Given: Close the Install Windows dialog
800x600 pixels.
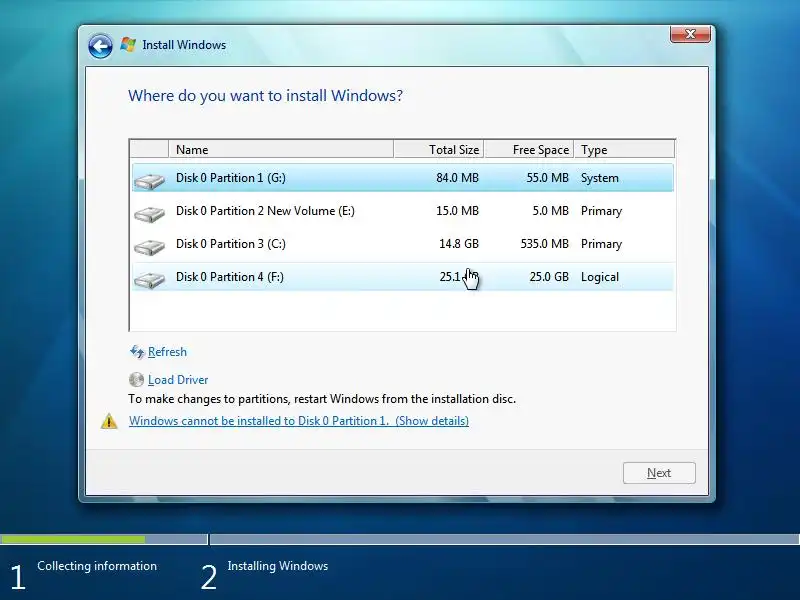Looking at the screenshot, I should click(690, 34).
